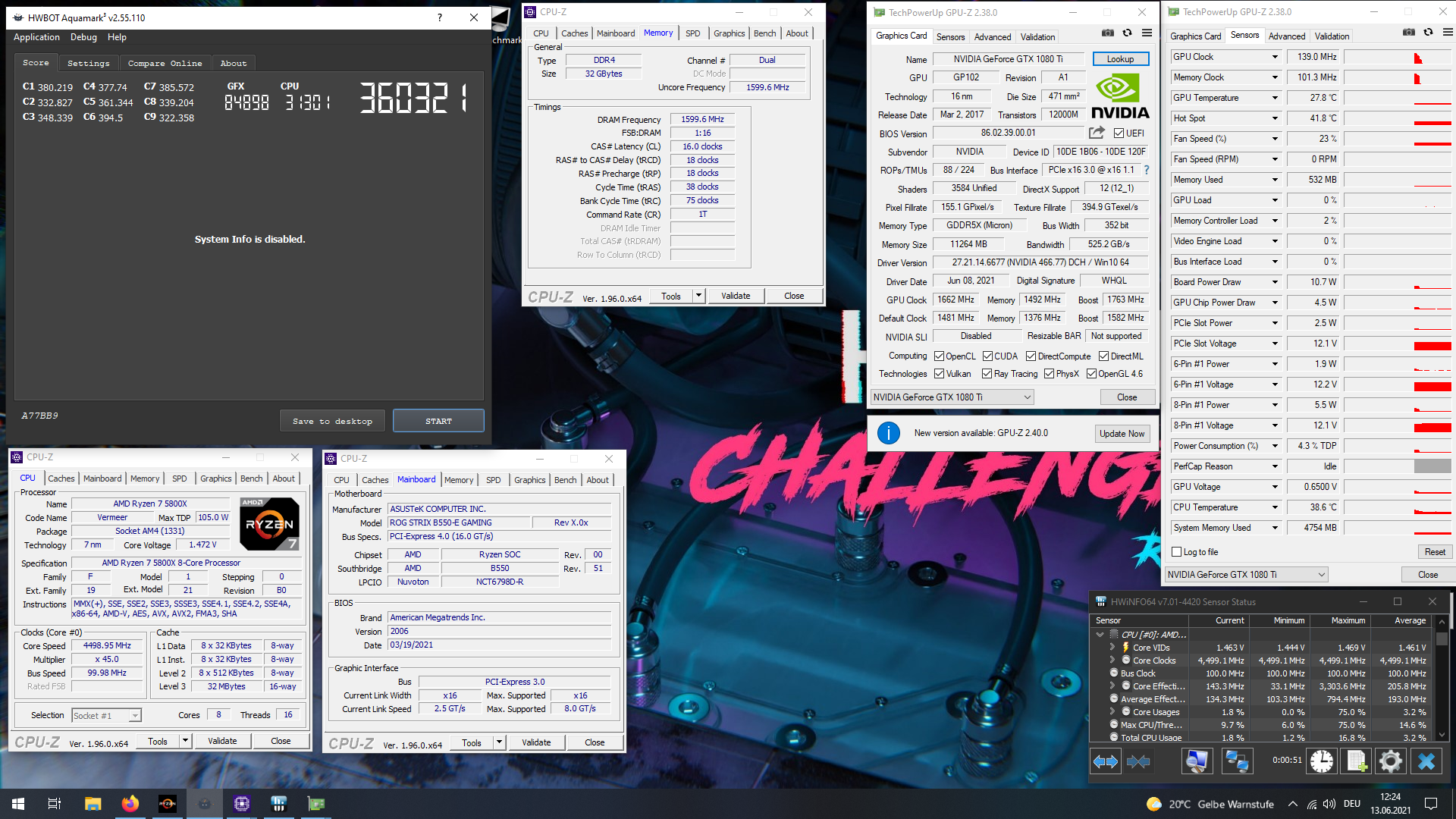The height and width of the screenshot is (819, 1456).
Task: Toggle the PhysX checkbox
Action: coord(1050,374)
